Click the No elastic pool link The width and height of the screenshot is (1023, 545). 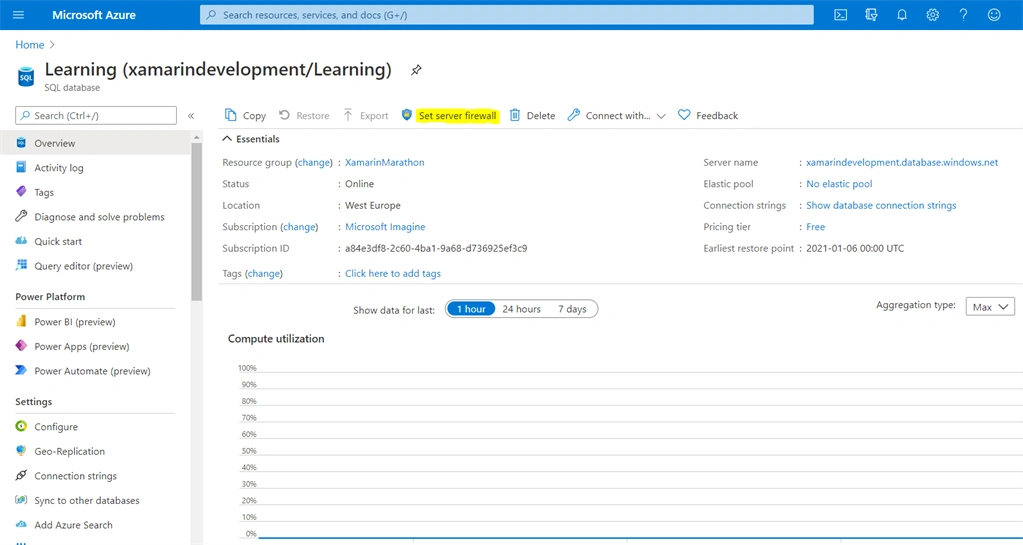(x=839, y=184)
